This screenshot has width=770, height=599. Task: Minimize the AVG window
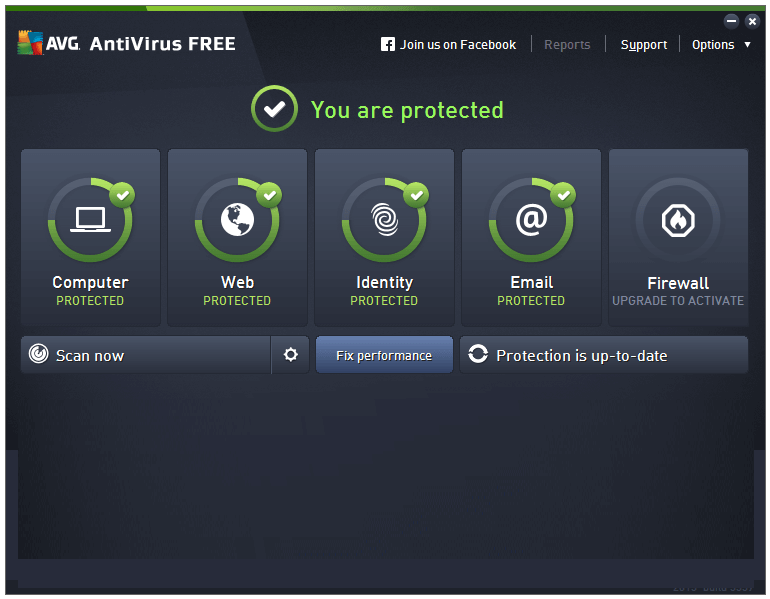point(731,21)
